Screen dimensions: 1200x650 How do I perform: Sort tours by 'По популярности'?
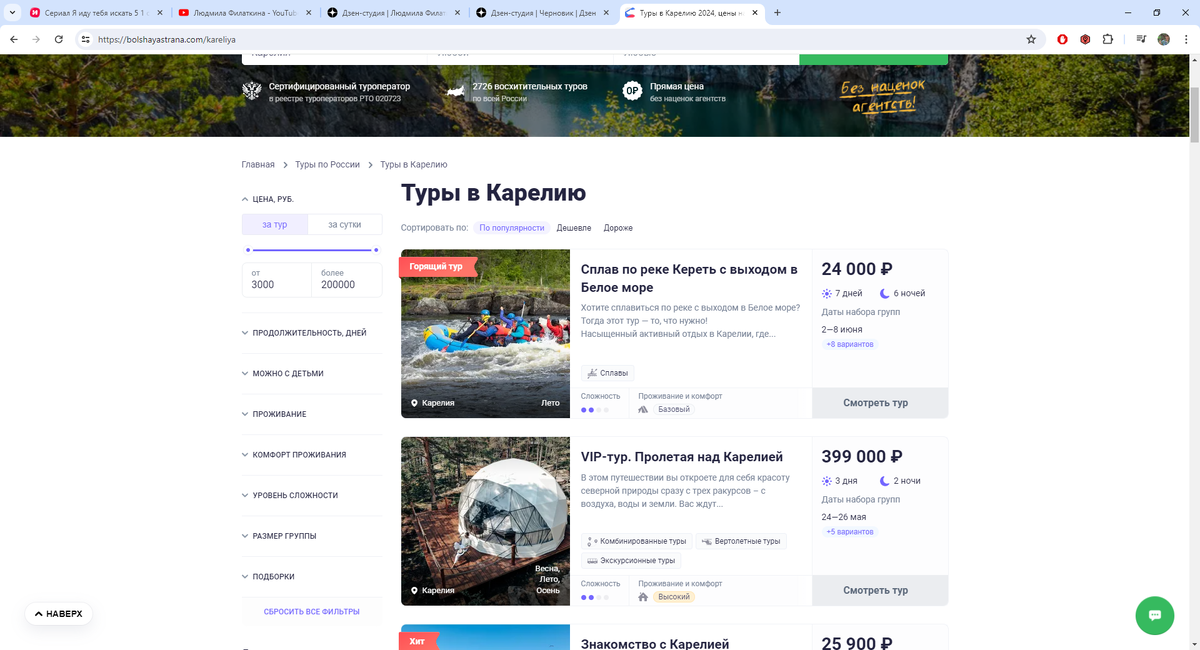(x=512, y=228)
